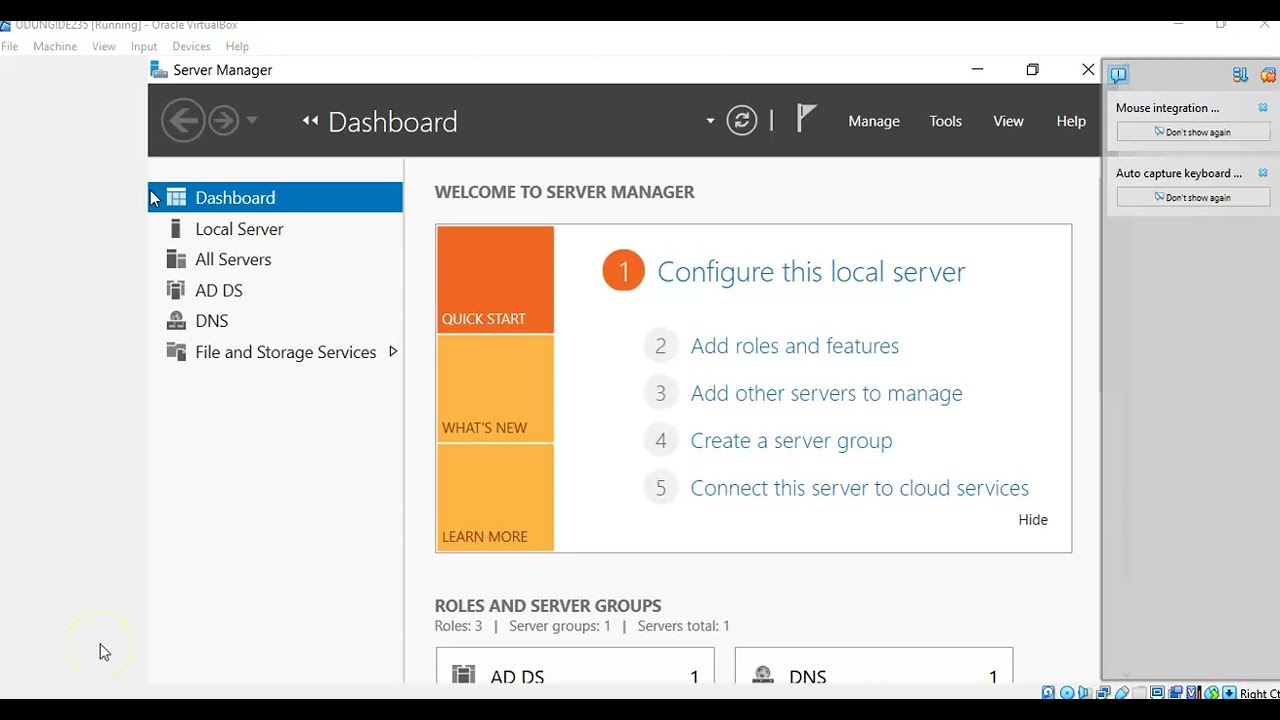The height and width of the screenshot is (720, 1280).
Task: Open VirtualBox Machine menu
Action: click(x=55, y=46)
